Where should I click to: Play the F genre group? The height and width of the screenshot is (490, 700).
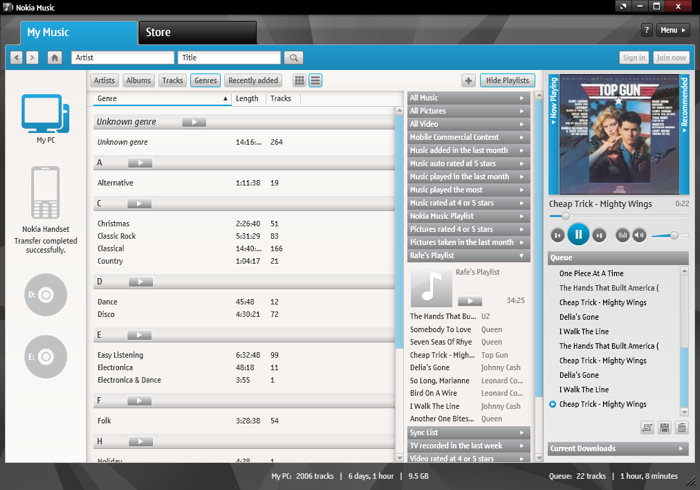coord(139,401)
